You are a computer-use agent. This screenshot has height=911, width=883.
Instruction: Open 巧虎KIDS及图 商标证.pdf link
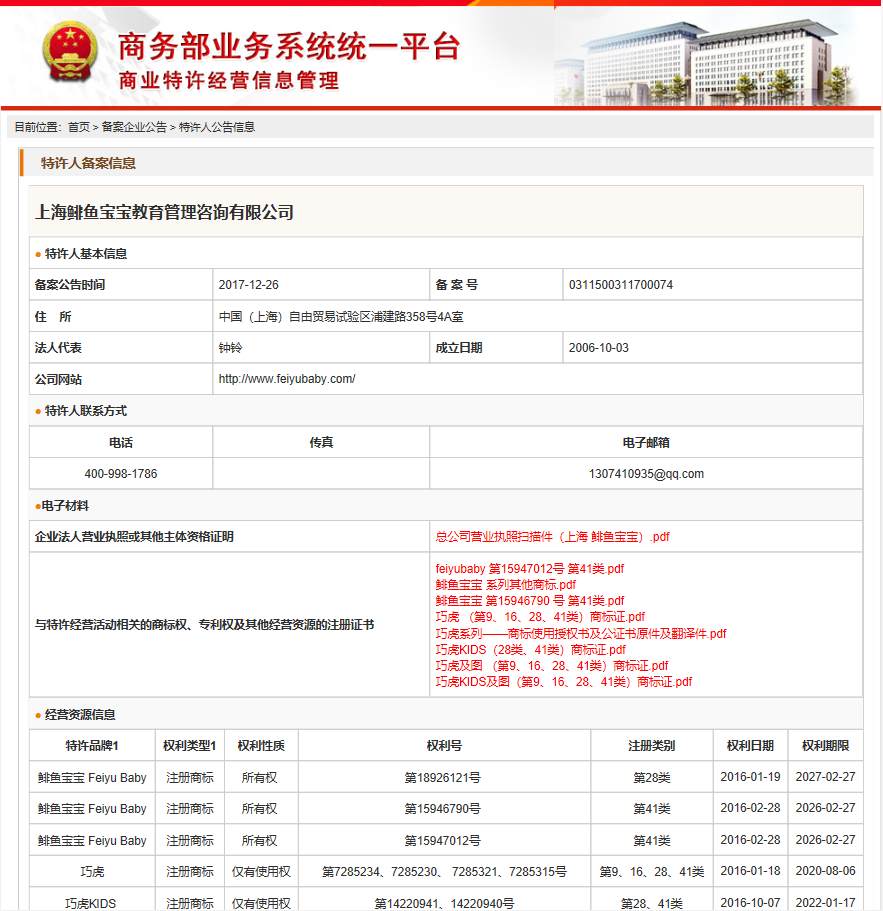pyautogui.click(x=563, y=682)
